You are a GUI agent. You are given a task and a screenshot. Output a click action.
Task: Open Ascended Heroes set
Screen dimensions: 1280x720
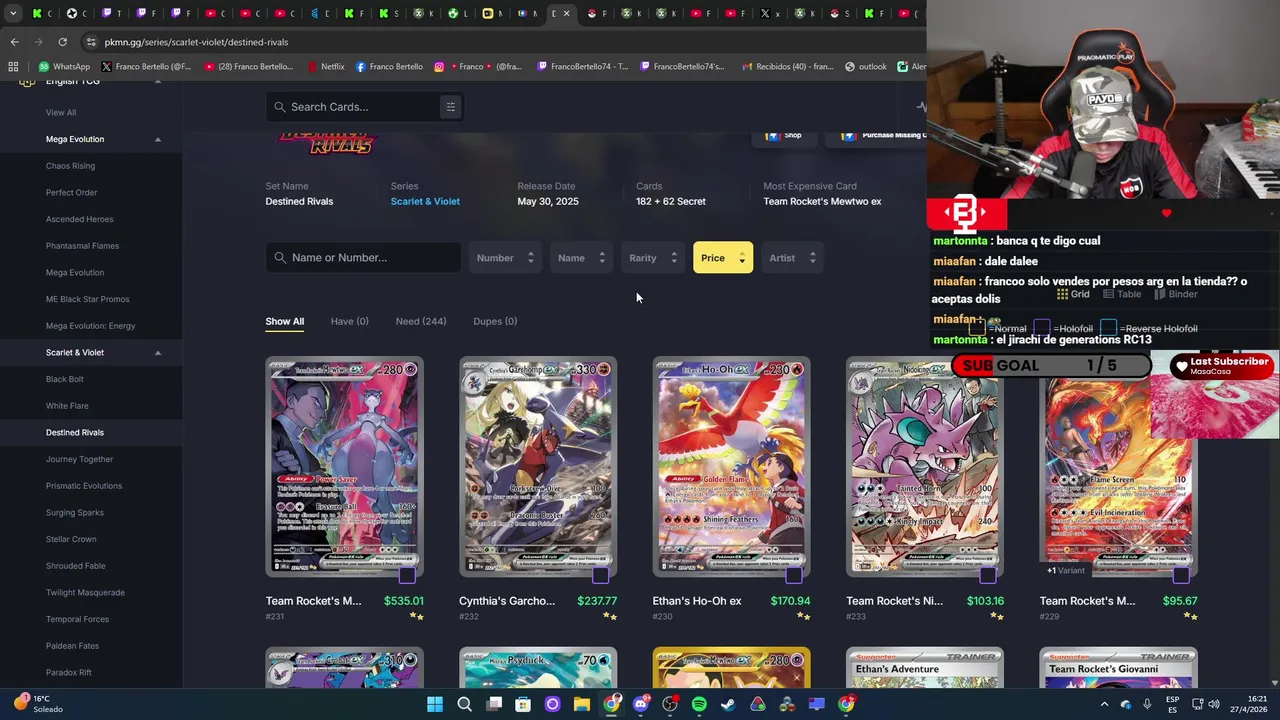click(x=79, y=219)
